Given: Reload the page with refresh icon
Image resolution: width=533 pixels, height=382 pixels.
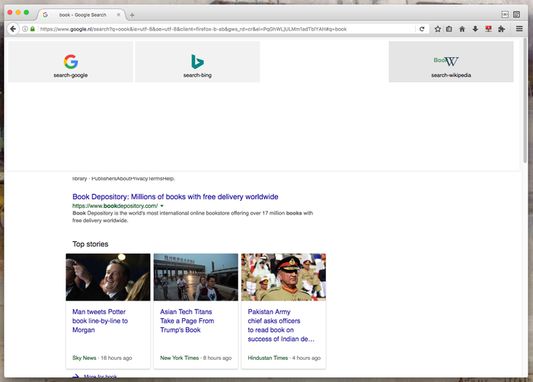Looking at the screenshot, I should click(422, 29).
